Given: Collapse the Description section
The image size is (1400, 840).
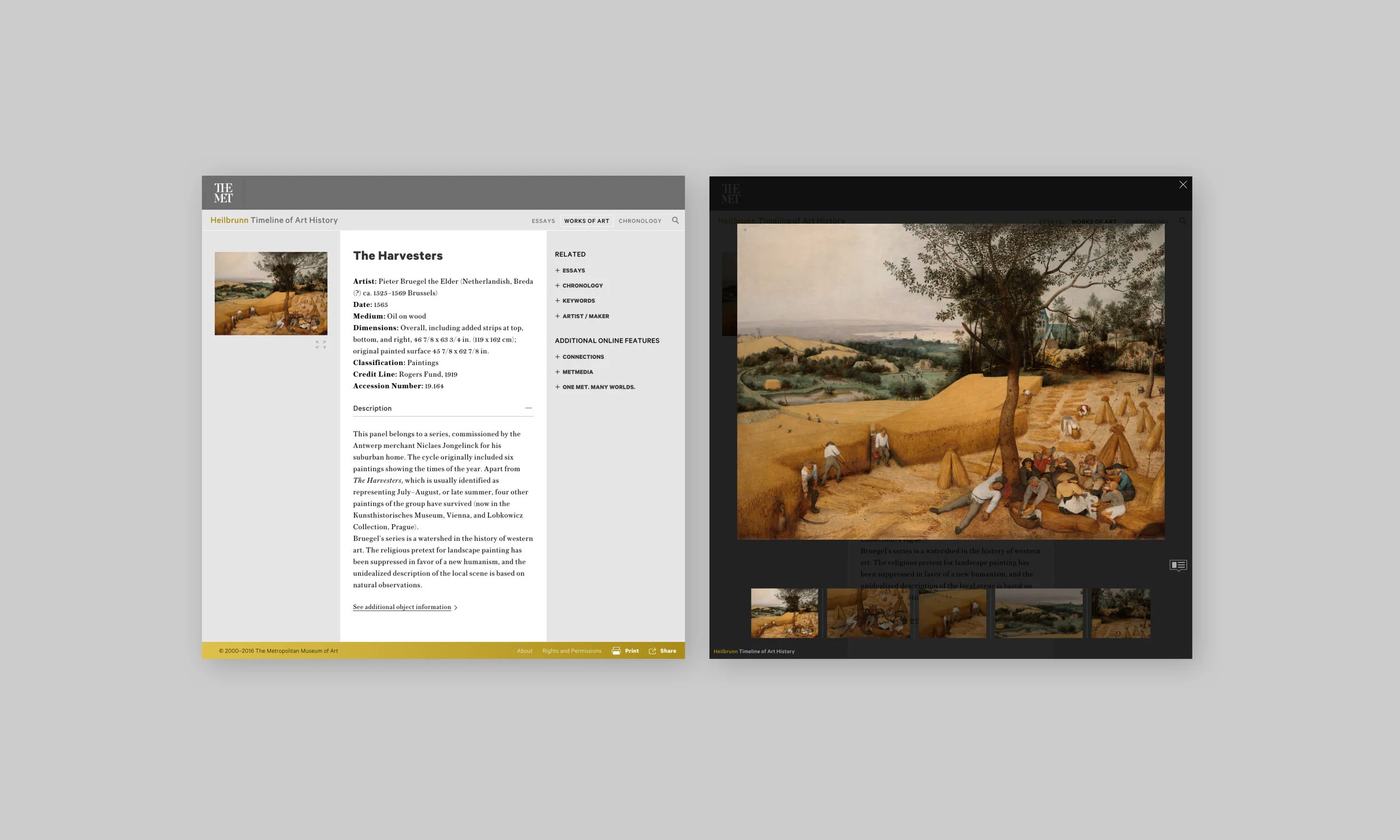Looking at the screenshot, I should (528, 408).
